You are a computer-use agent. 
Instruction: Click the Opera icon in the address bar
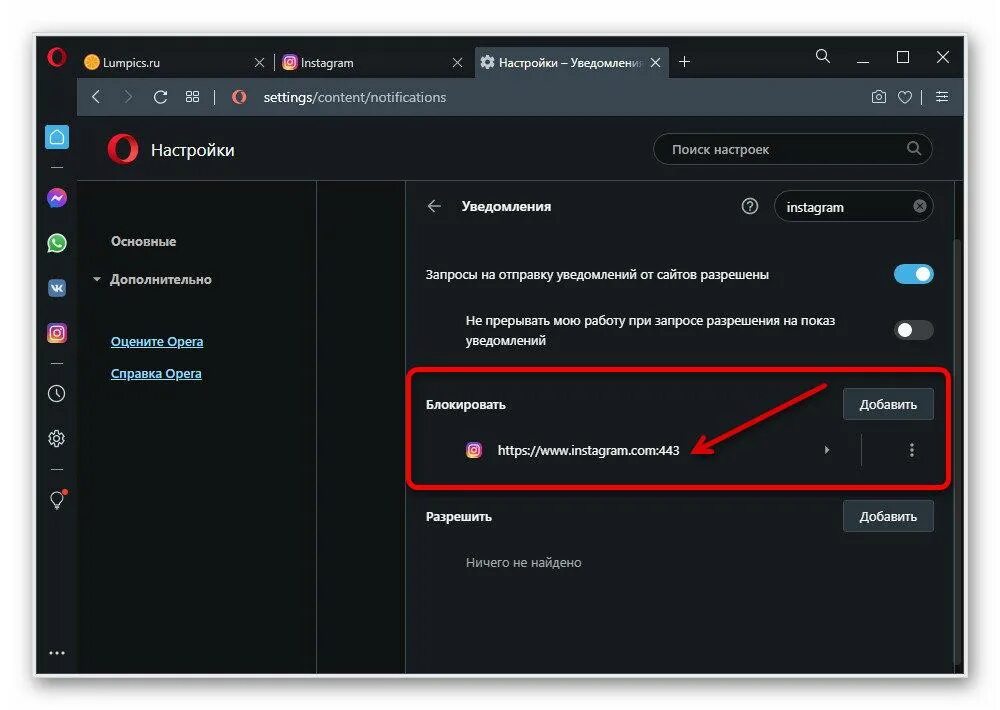click(239, 97)
